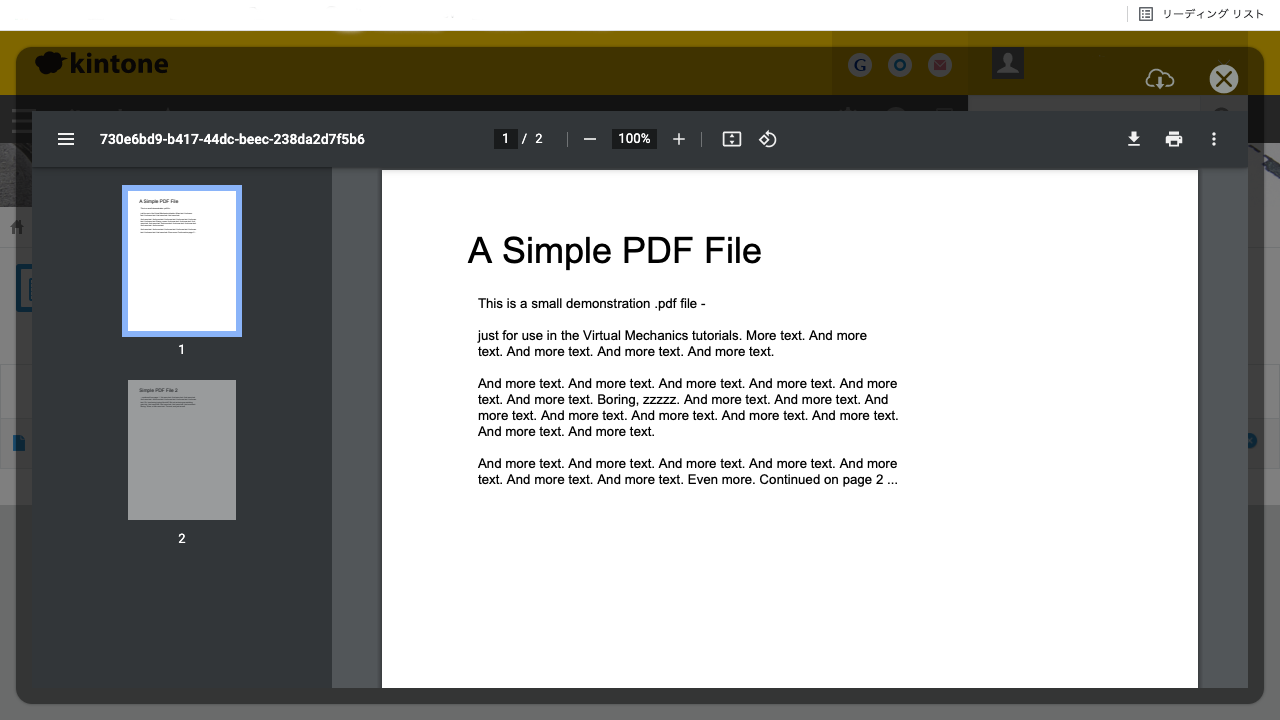1280x720 pixels.
Task: Select page 2 thumbnail
Action: (182, 450)
